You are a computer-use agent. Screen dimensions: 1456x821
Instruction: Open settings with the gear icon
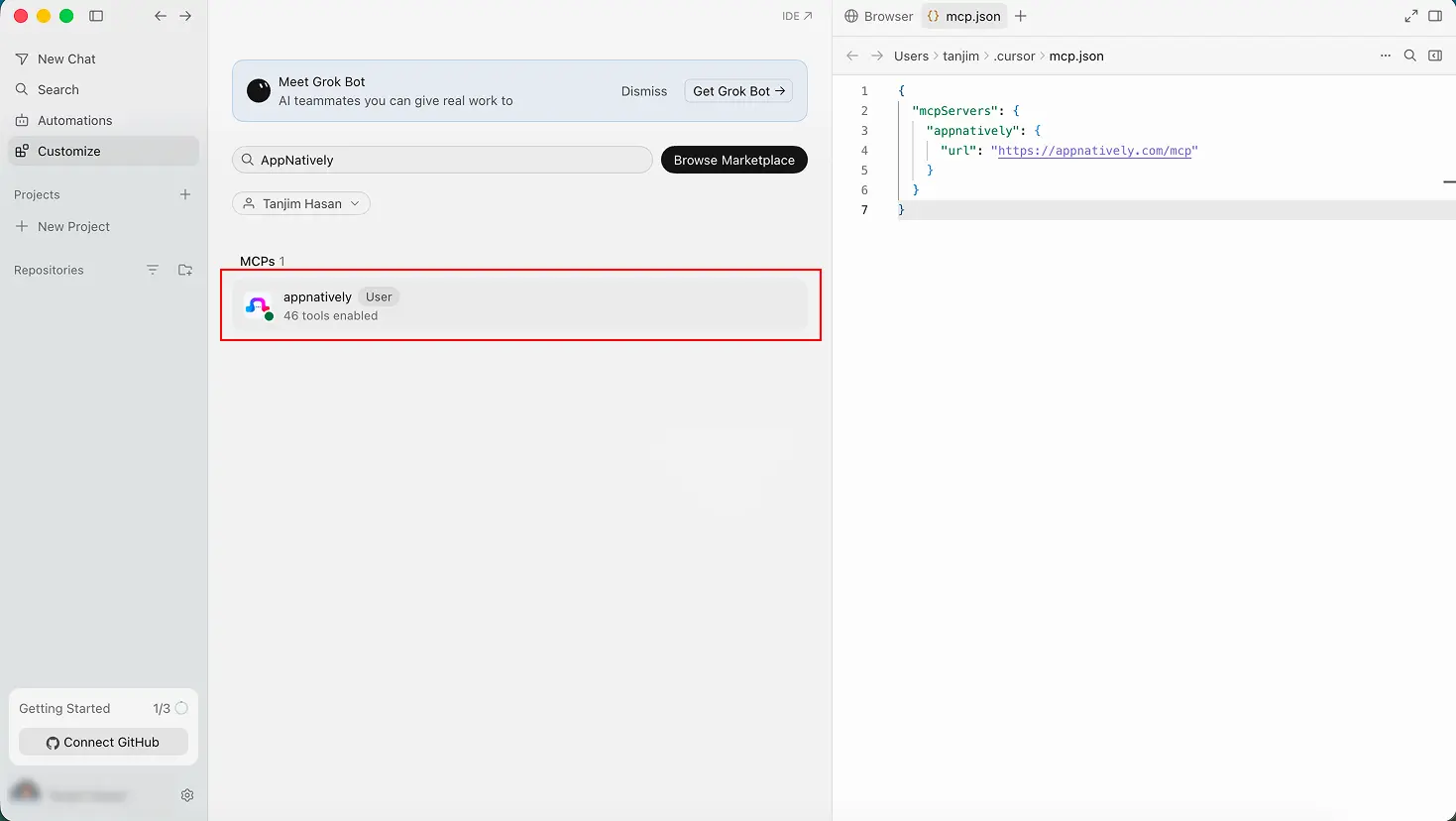tap(187, 795)
